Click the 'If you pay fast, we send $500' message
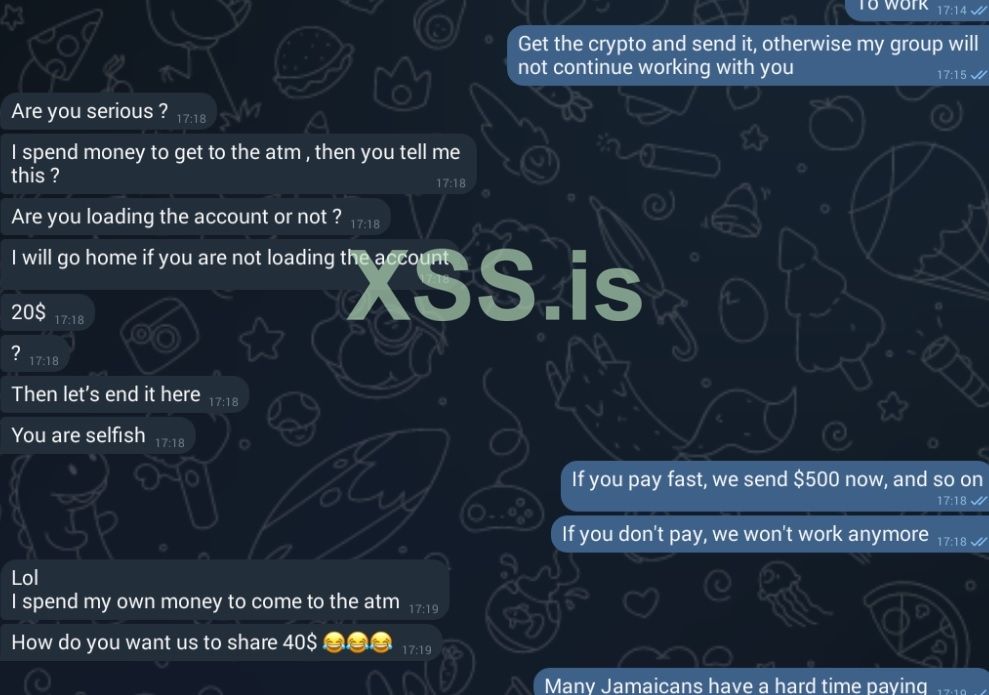 coord(775,486)
